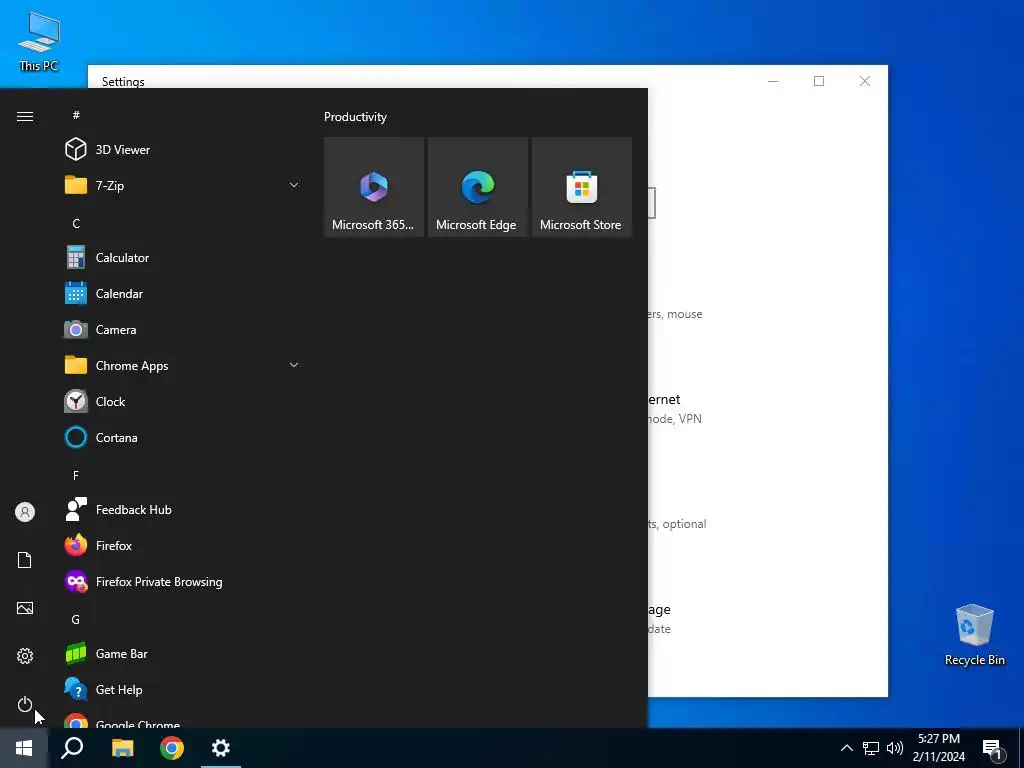
Task: Open Pictures from the Start sidebar
Action: [x=25, y=608]
